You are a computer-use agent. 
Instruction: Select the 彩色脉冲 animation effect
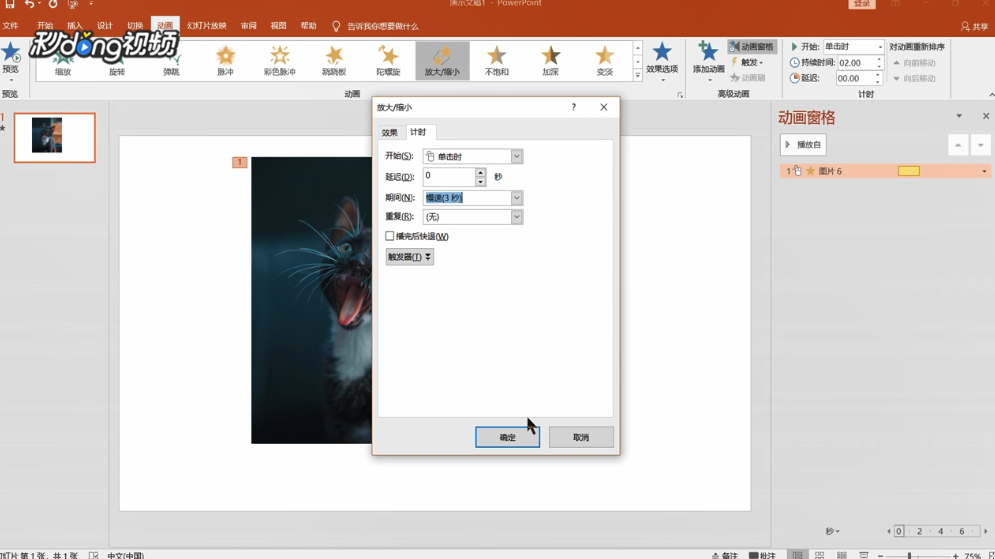(279, 61)
